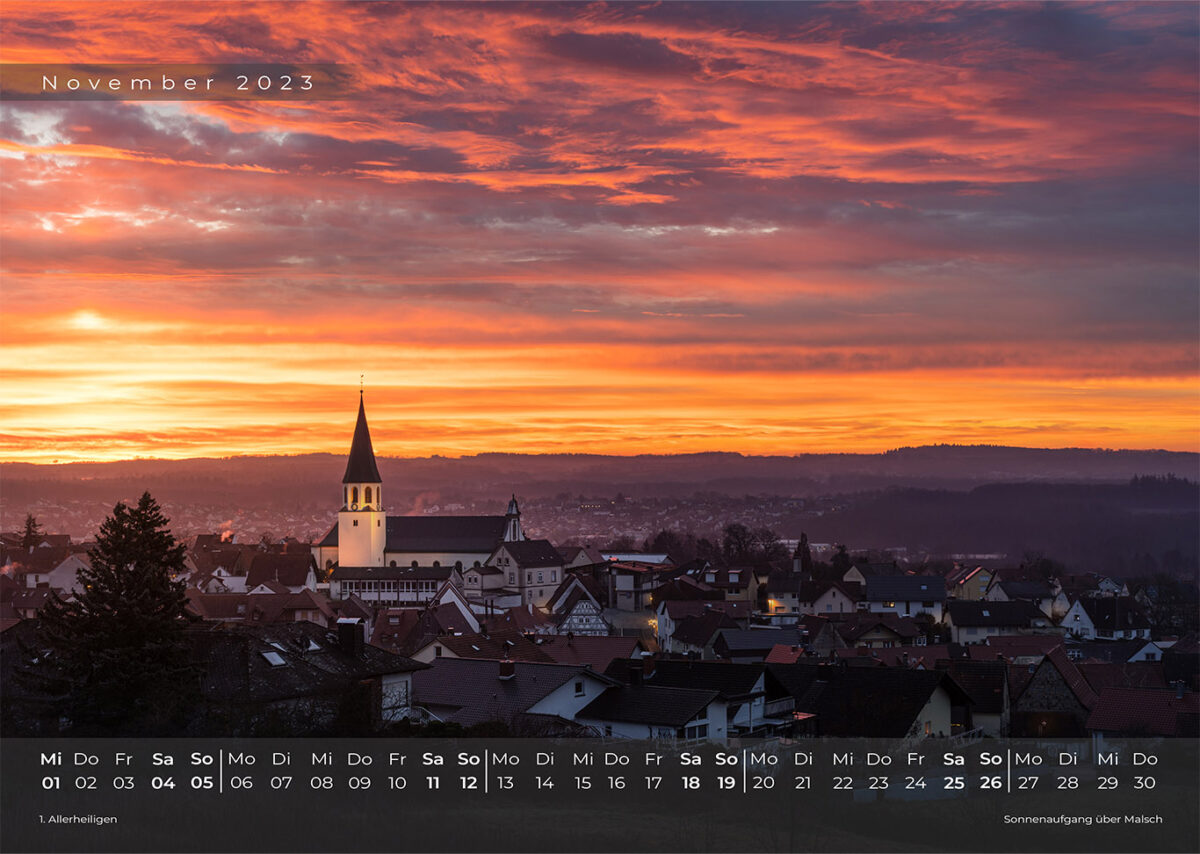Select date 16 under Do
Viewport: 1200px width, 854px height.
617,783
